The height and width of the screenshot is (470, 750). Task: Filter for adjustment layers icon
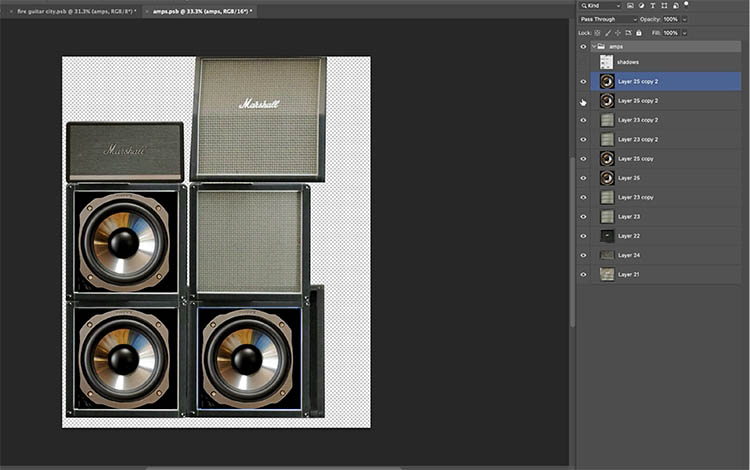[641, 6]
